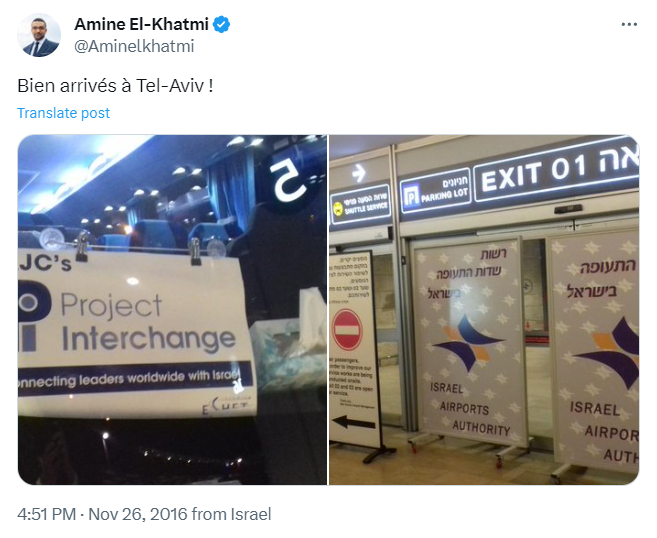Open the three-dot more options menu
The height and width of the screenshot is (538, 657).
click(629, 24)
